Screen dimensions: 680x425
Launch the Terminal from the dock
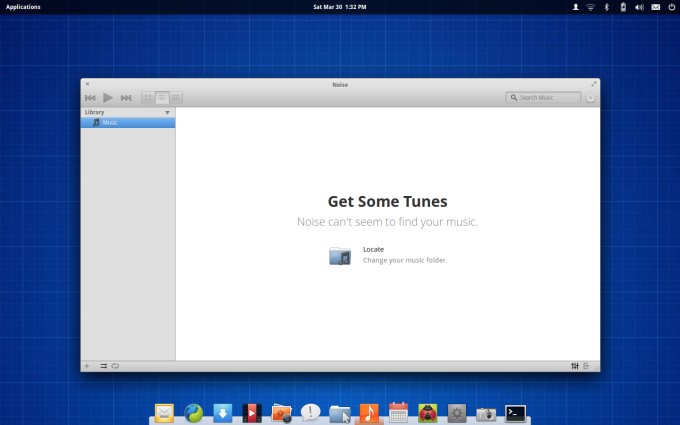tap(516, 413)
